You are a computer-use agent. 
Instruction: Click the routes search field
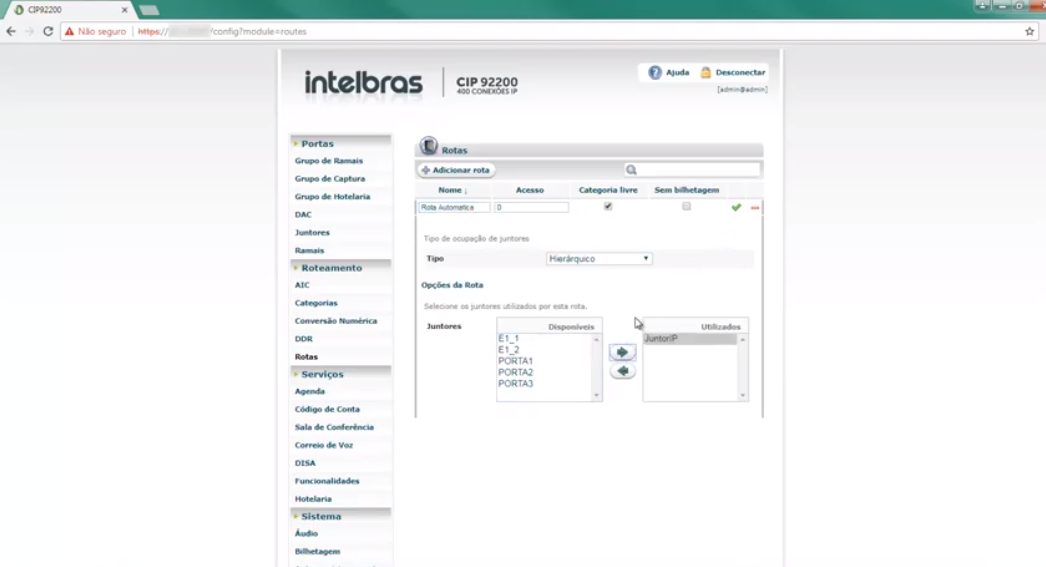[697, 170]
